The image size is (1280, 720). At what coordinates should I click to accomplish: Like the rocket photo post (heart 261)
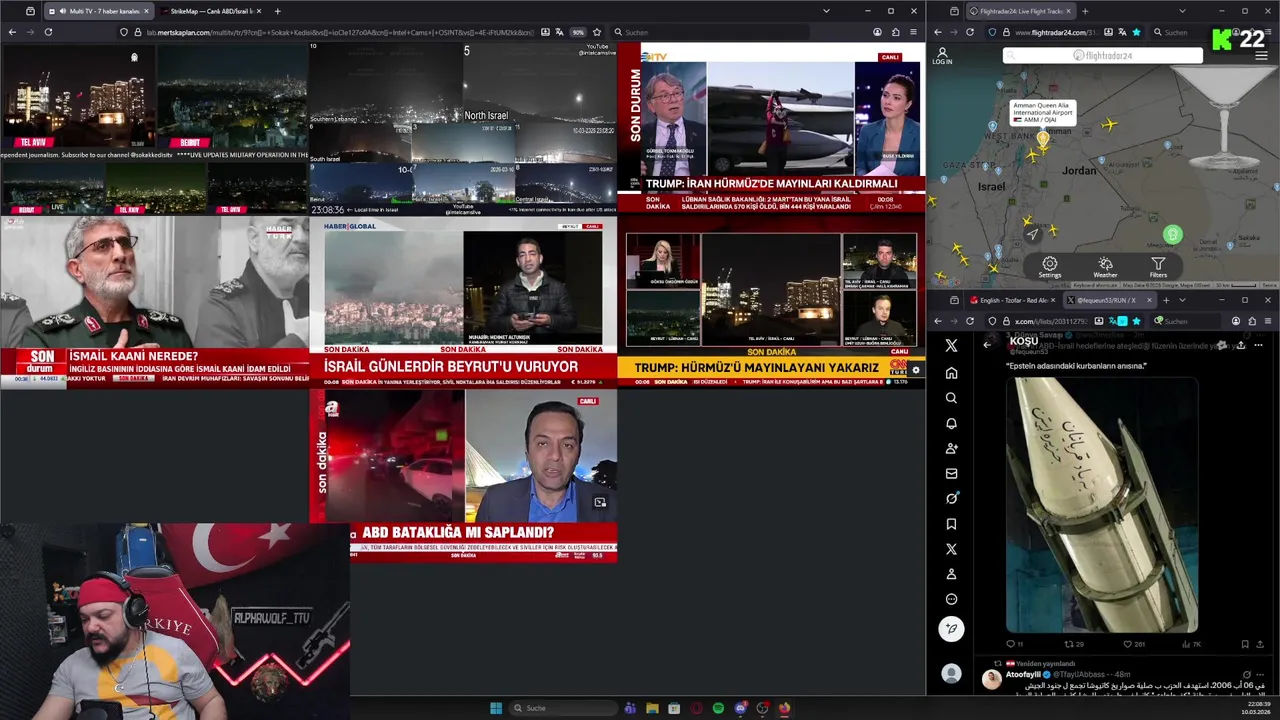[x=1134, y=644]
